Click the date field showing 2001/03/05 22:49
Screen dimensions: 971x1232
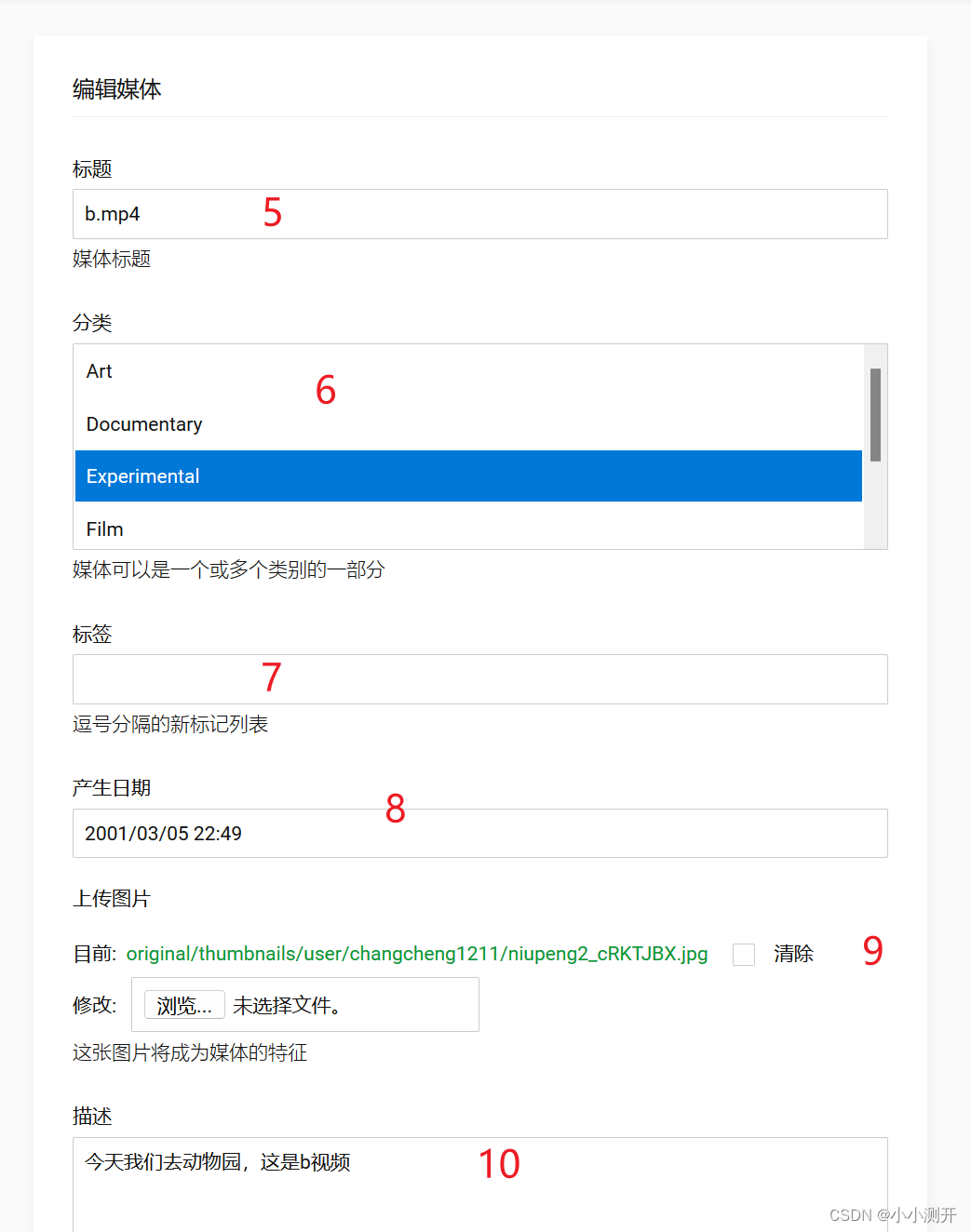pos(479,833)
